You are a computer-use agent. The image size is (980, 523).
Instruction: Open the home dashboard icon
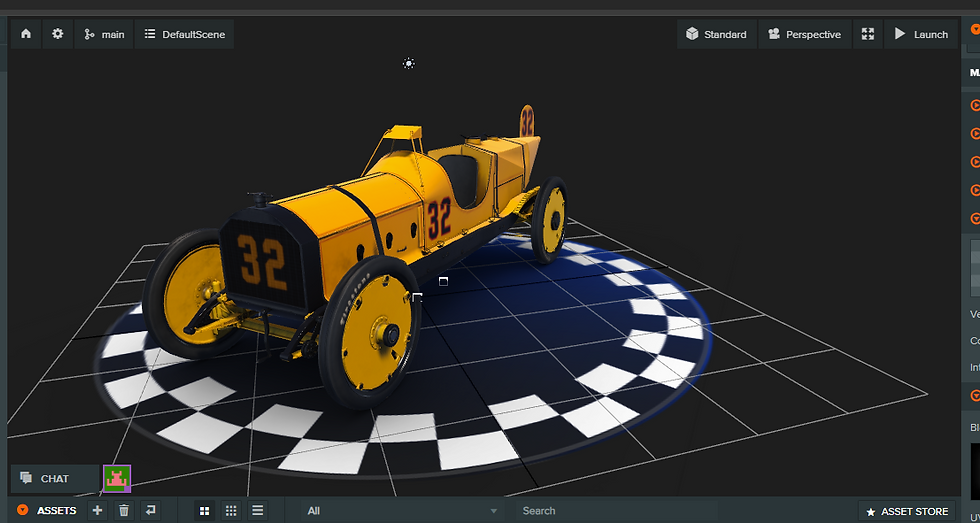click(x=26, y=34)
